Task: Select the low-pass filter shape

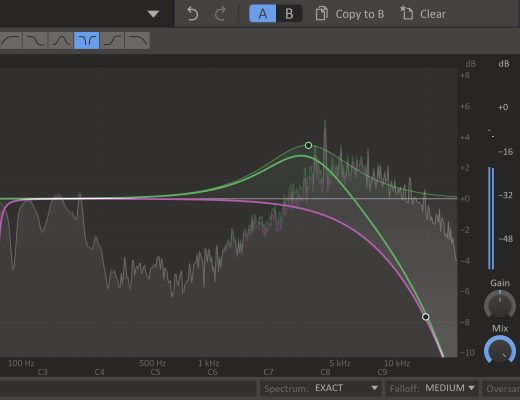Action: 137,41
